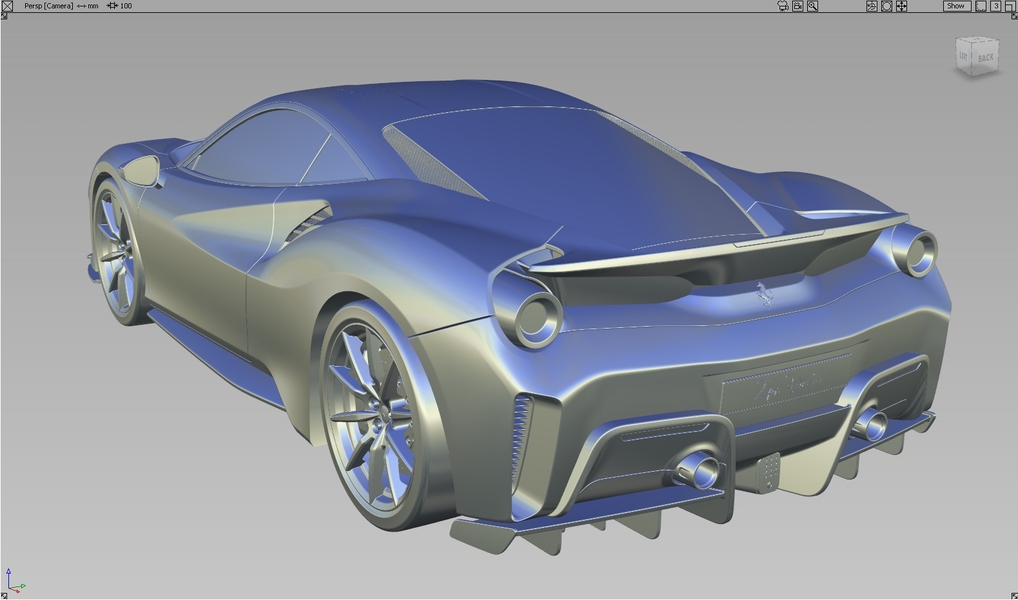Click the dashed-frame viewport icon beside Show
Screen dimensions: 1018x600
click(981, 6)
